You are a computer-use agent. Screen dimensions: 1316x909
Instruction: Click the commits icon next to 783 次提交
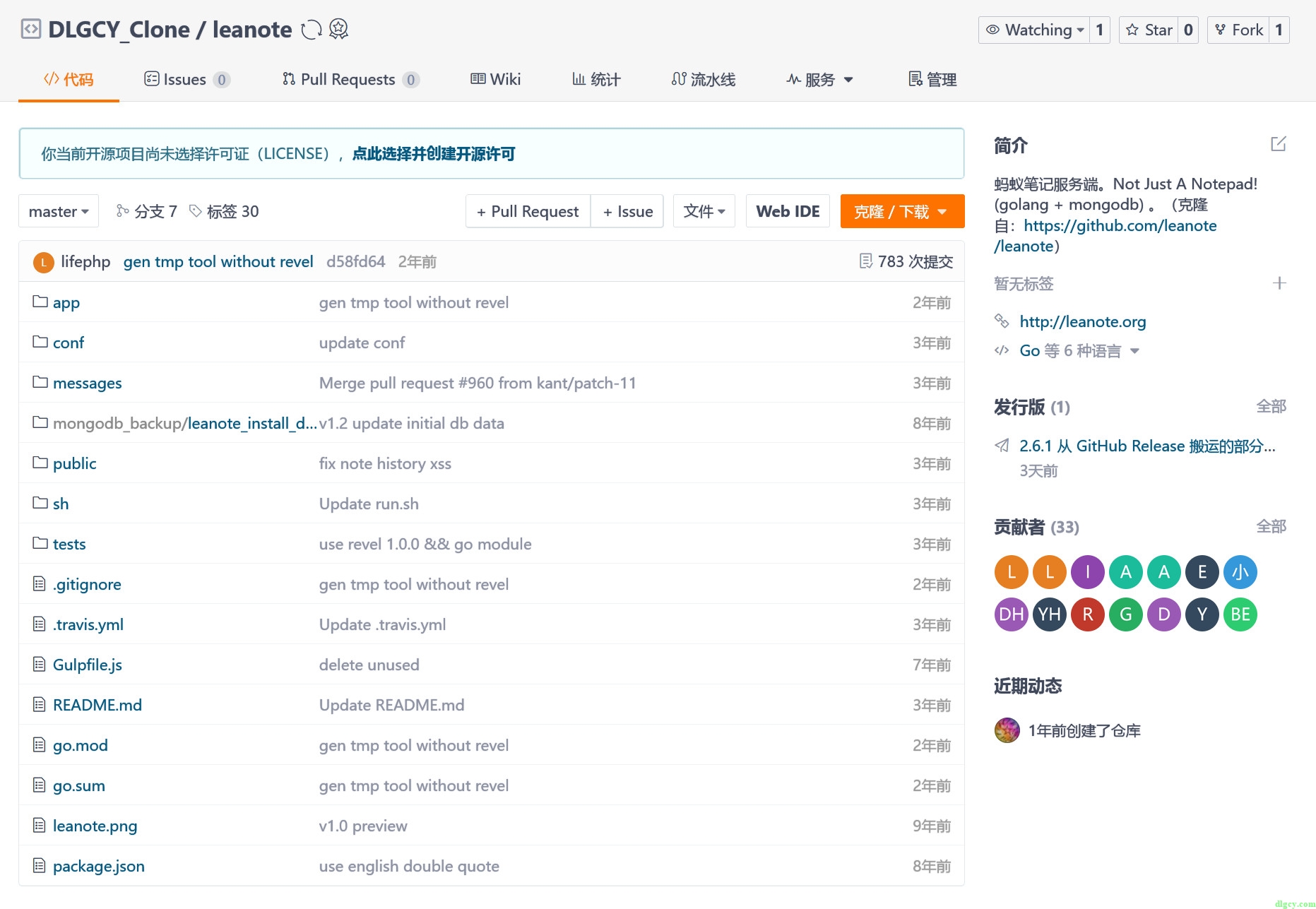865,261
